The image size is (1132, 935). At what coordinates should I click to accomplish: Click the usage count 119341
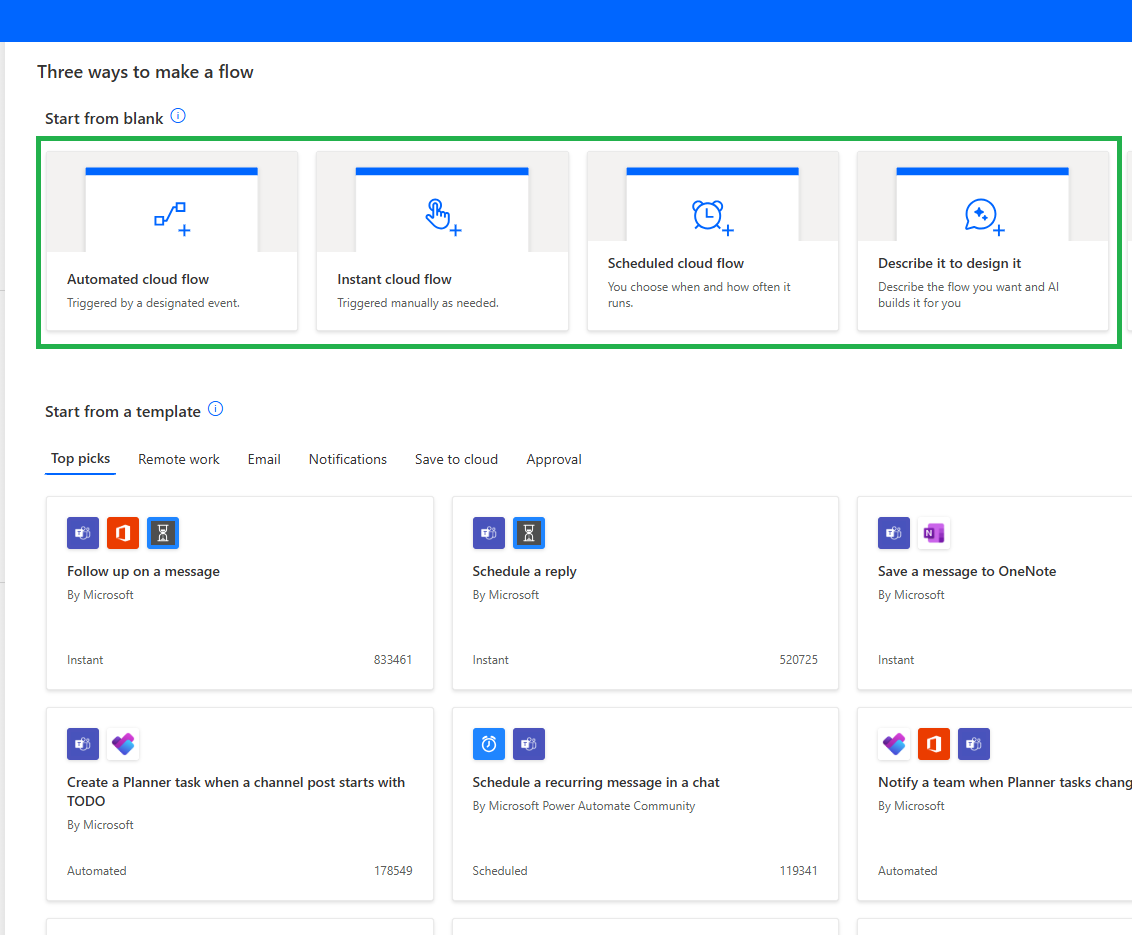(798, 871)
